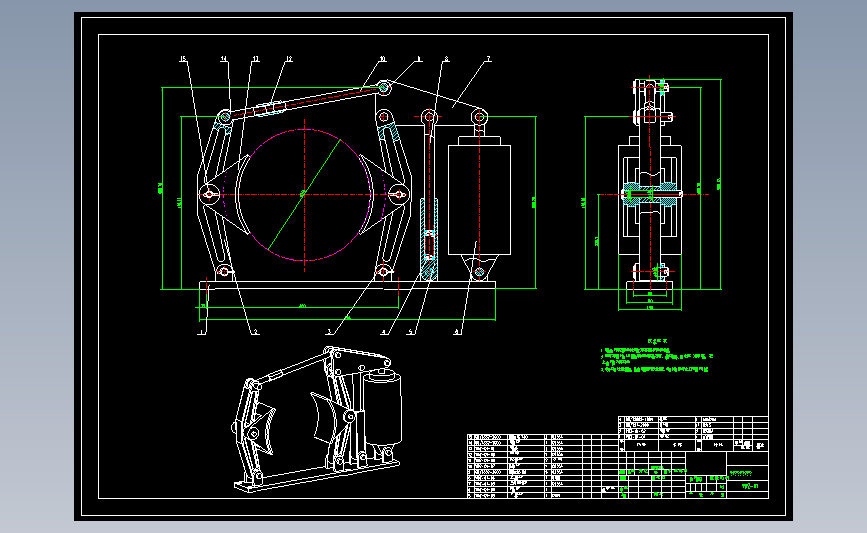The height and width of the screenshot is (533, 867).
Task: Select the large rectangular thruster cylinder body
Action: [x=479, y=200]
